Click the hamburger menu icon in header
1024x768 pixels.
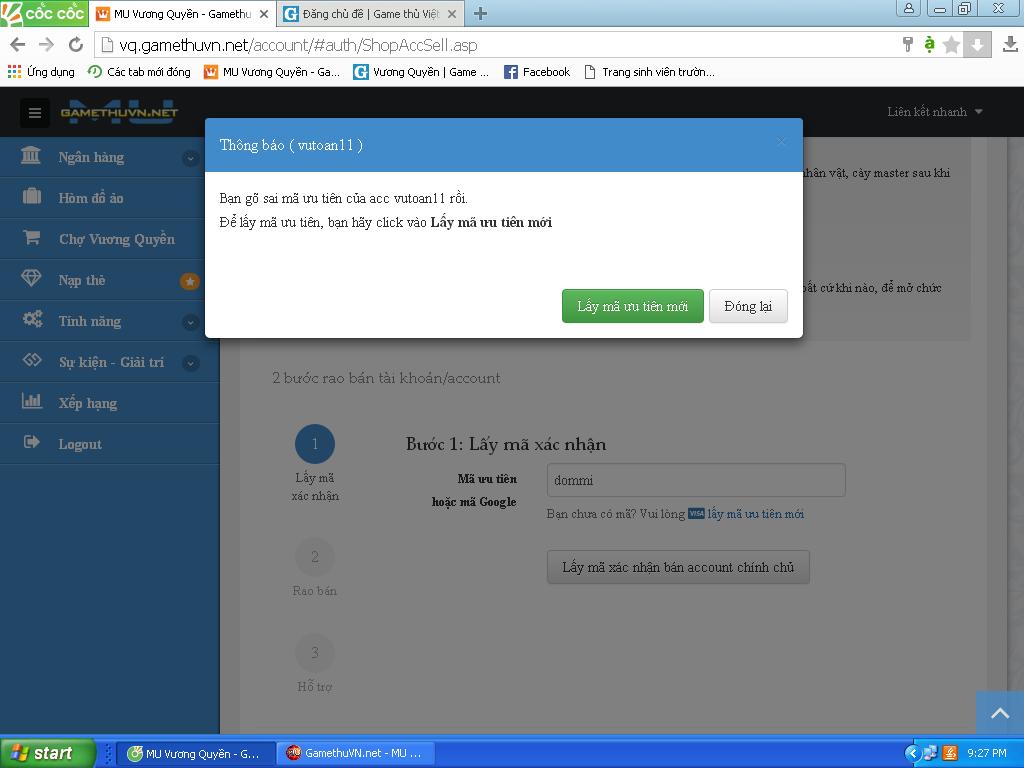(x=34, y=113)
